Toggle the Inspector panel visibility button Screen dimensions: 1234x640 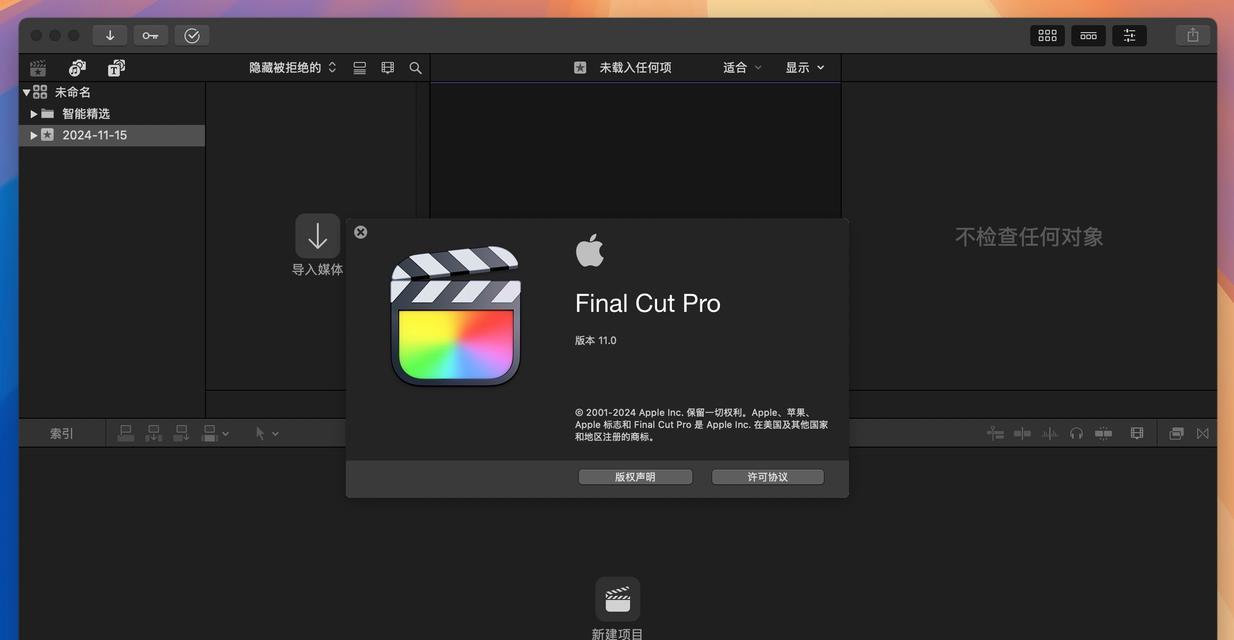1129,35
